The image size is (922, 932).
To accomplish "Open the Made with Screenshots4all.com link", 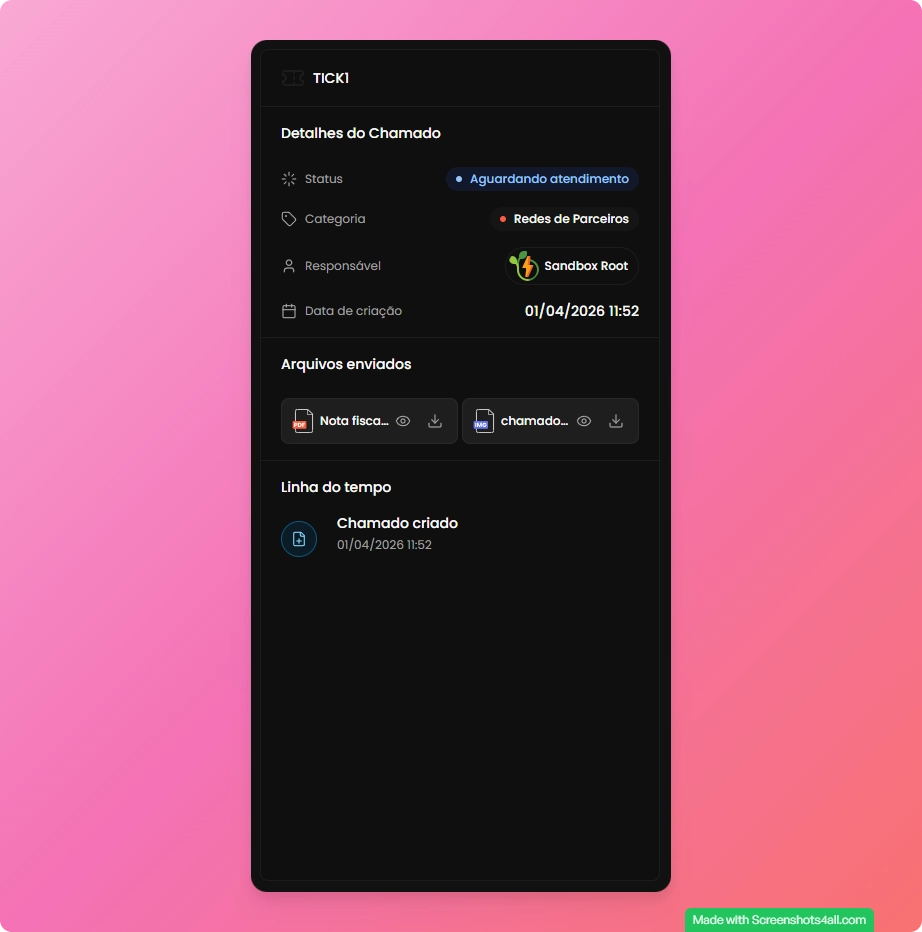I will pos(779,920).
